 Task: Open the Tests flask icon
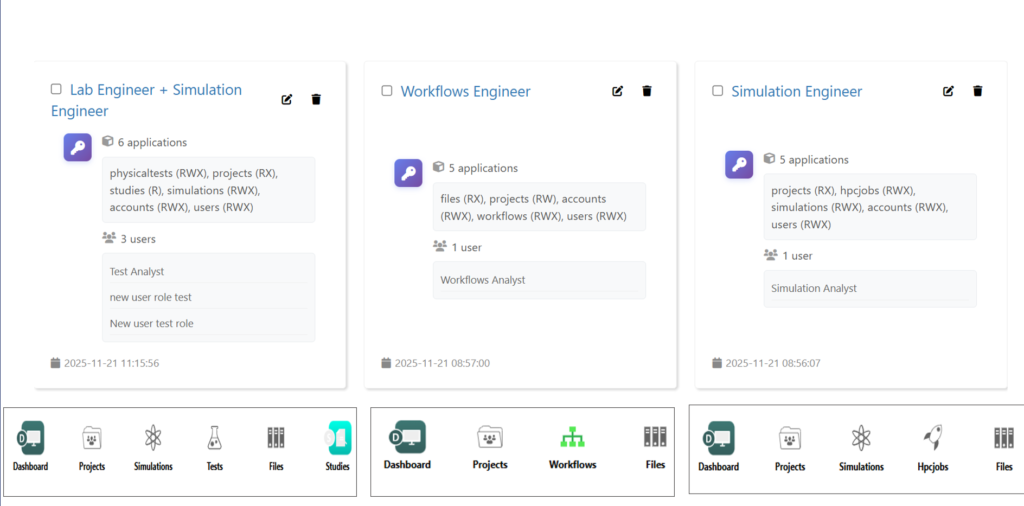pos(214,438)
